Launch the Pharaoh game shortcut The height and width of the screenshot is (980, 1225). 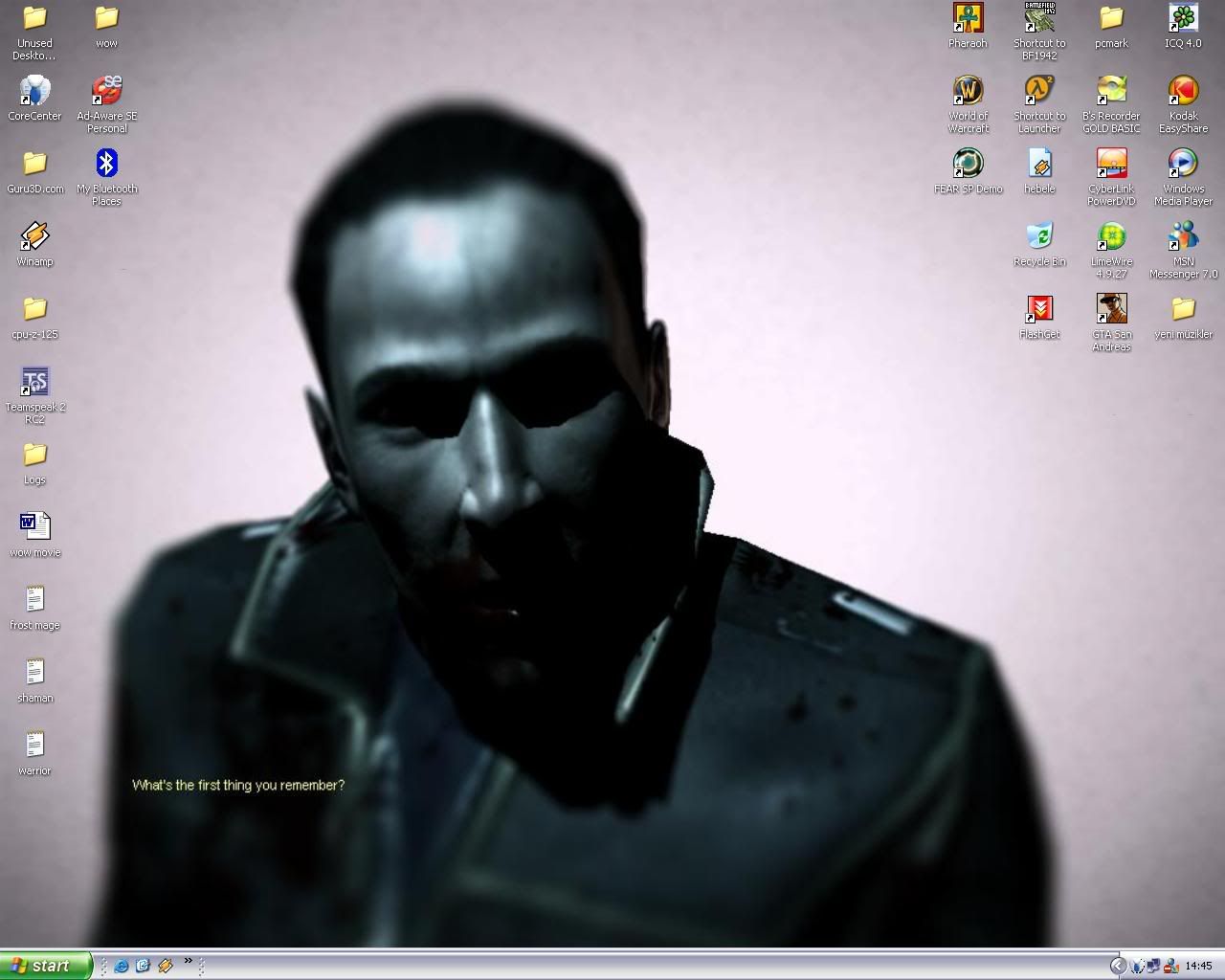(968, 18)
